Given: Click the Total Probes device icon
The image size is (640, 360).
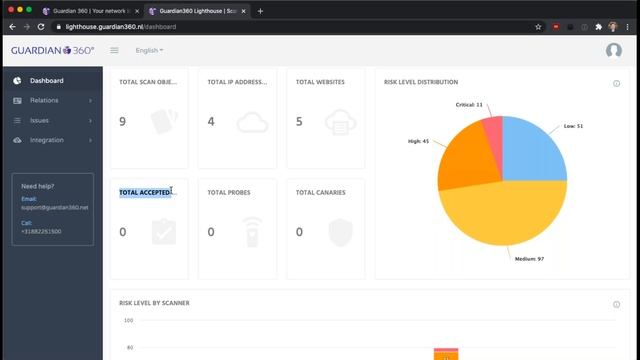Looking at the screenshot, I should [252, 232].
